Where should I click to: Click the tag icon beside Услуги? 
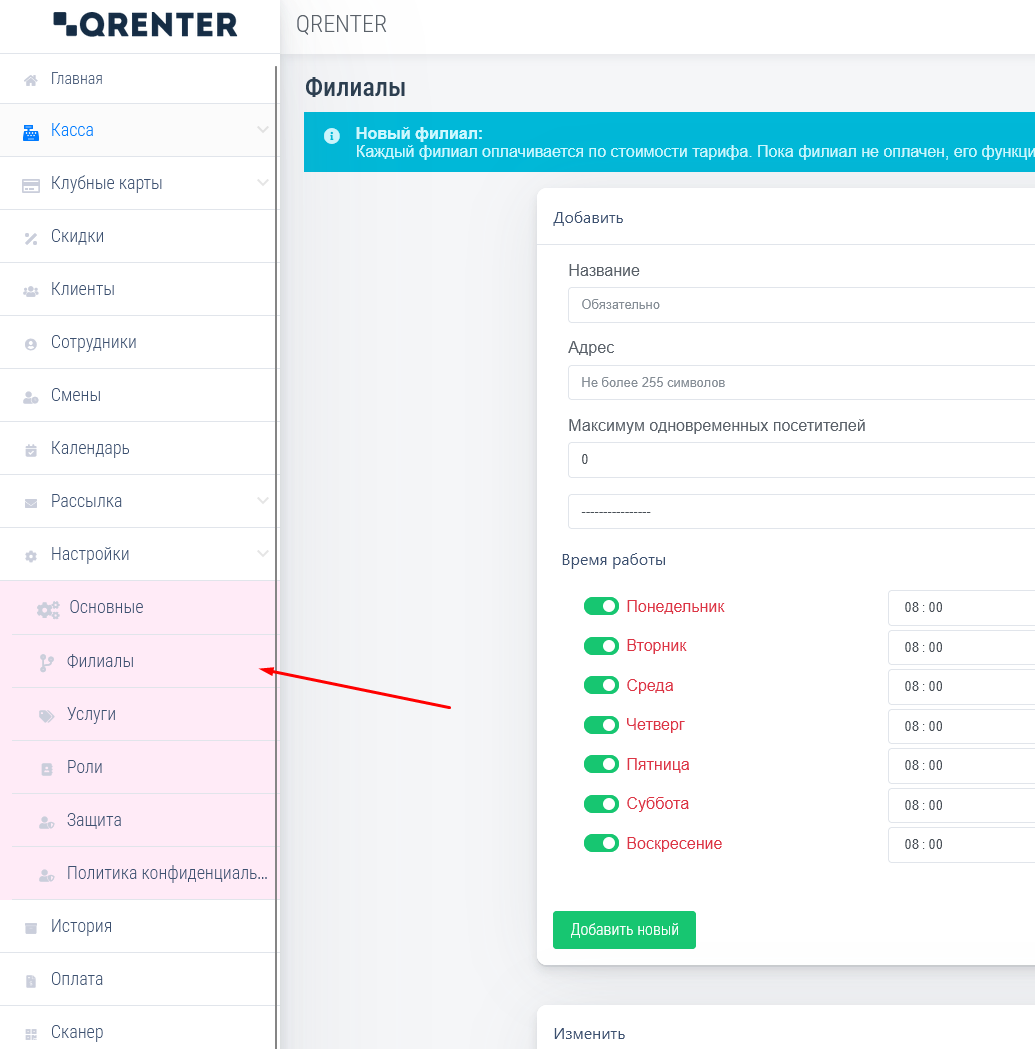pyautogui.click(x=46, y=716)
